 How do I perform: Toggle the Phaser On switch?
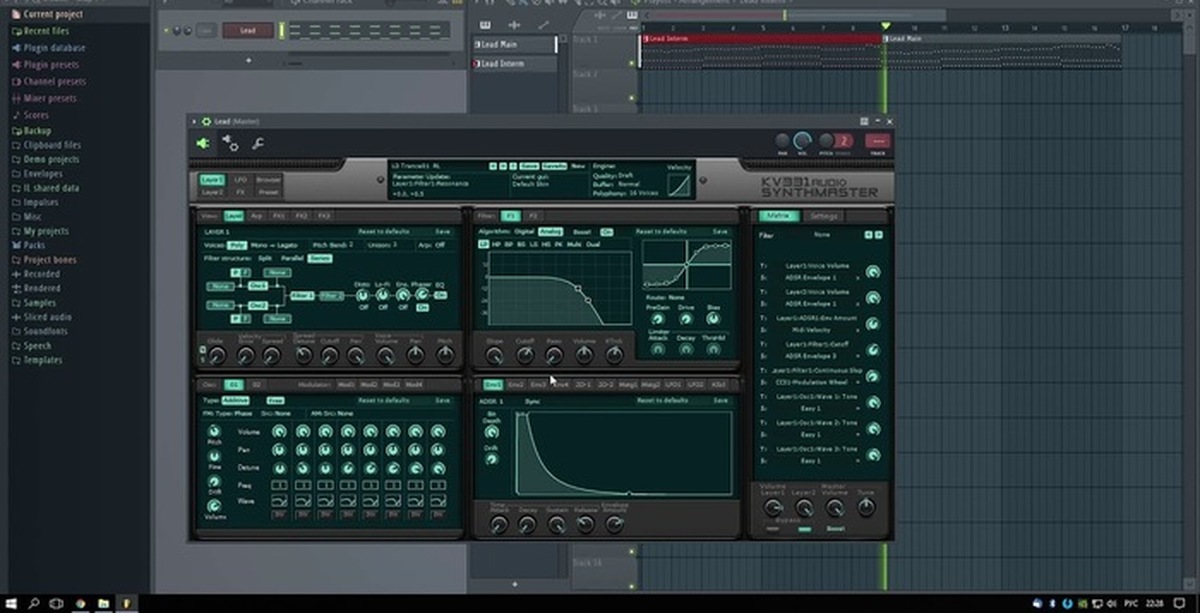point(422,308)
